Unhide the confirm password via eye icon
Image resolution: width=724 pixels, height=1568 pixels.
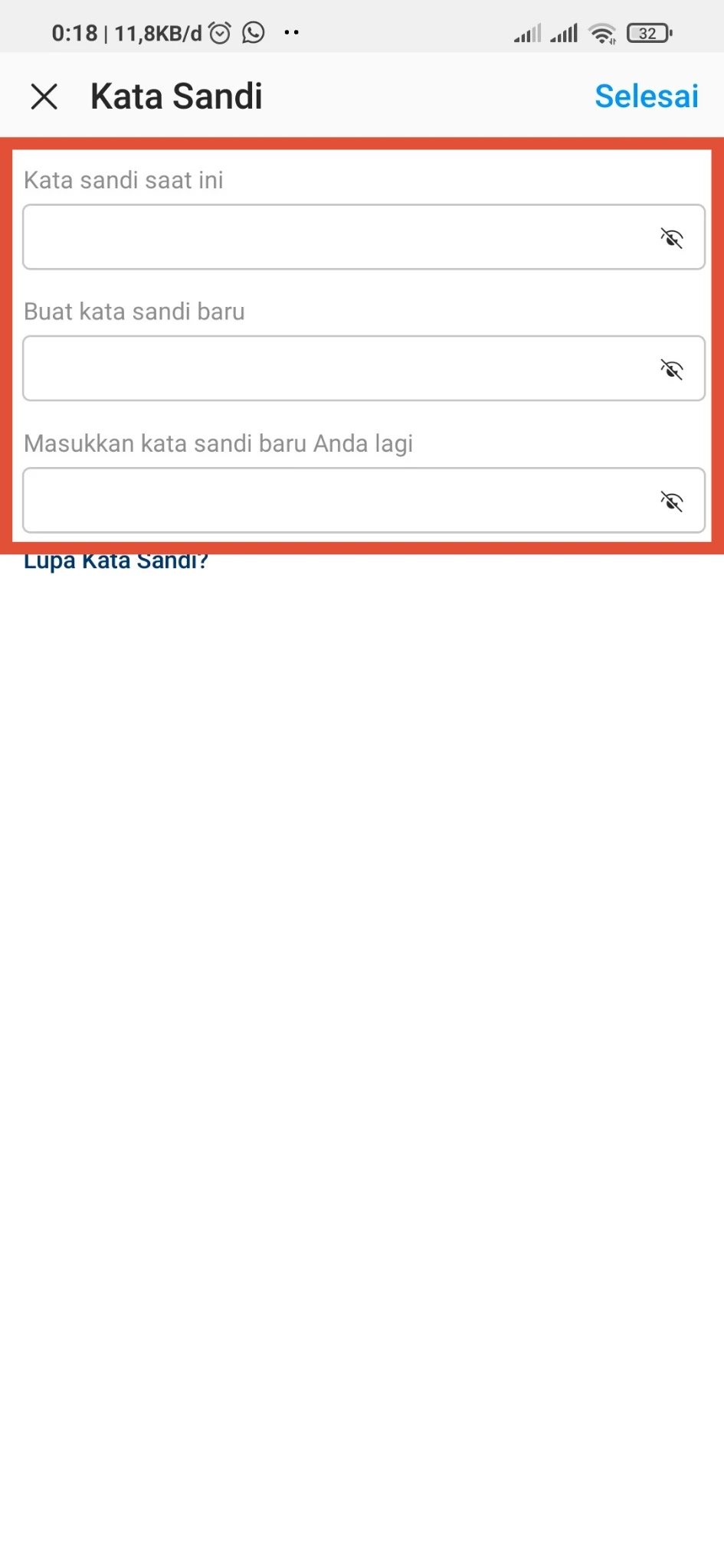click(x=672, y=501)
